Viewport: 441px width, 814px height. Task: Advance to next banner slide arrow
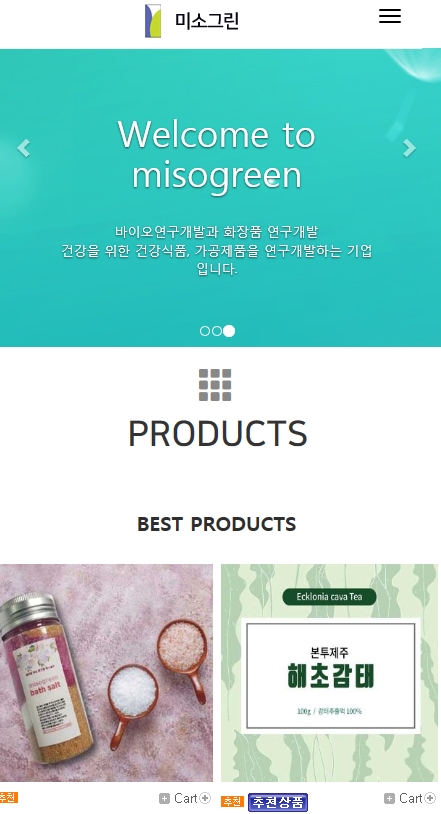409,148
